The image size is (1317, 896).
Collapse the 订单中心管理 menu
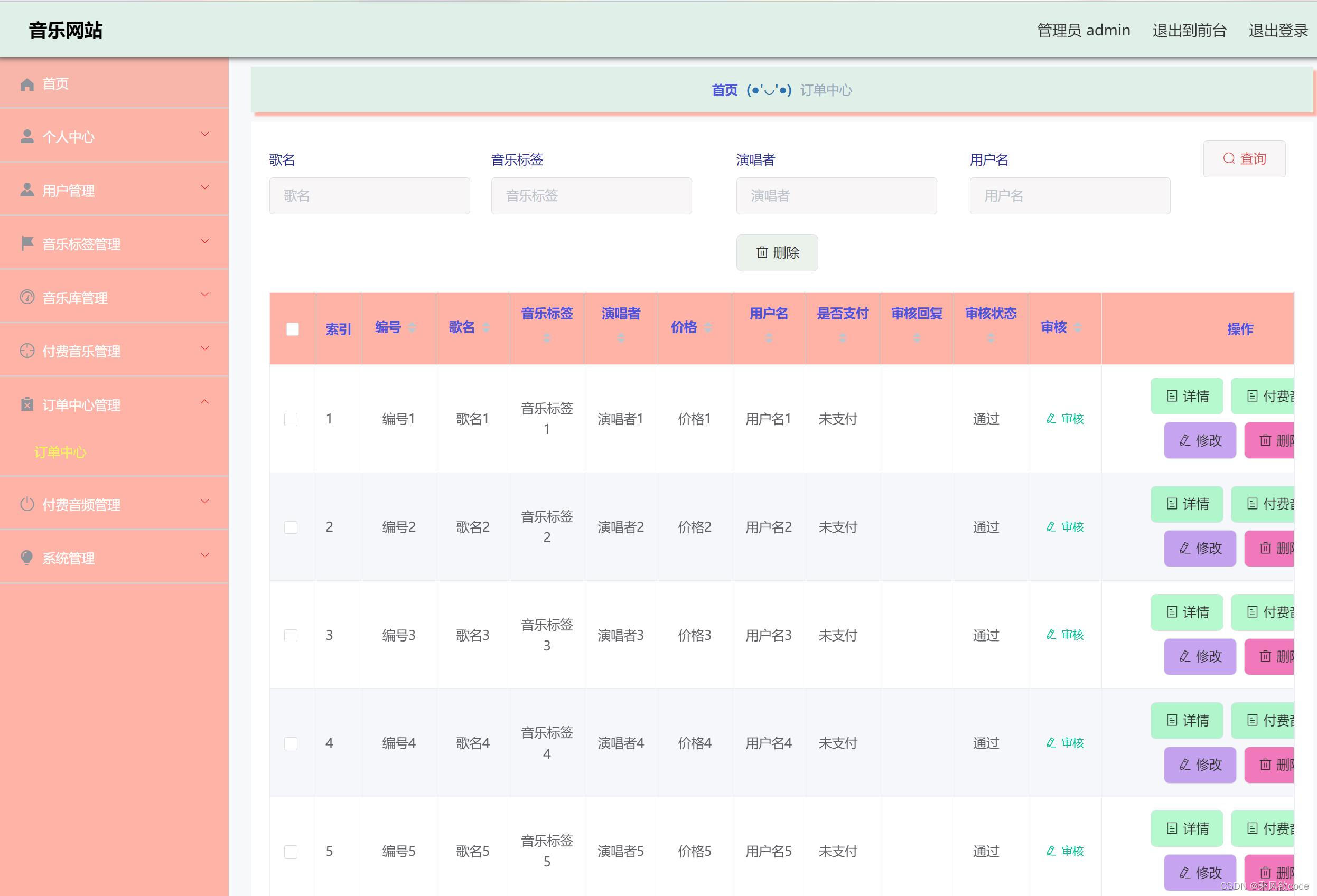(204, 402)
